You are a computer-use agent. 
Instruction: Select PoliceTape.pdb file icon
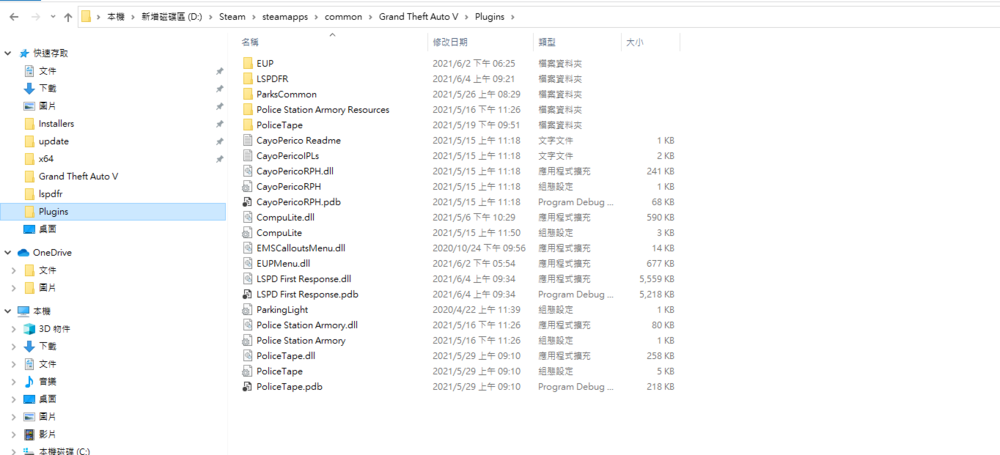click(248, 387)
